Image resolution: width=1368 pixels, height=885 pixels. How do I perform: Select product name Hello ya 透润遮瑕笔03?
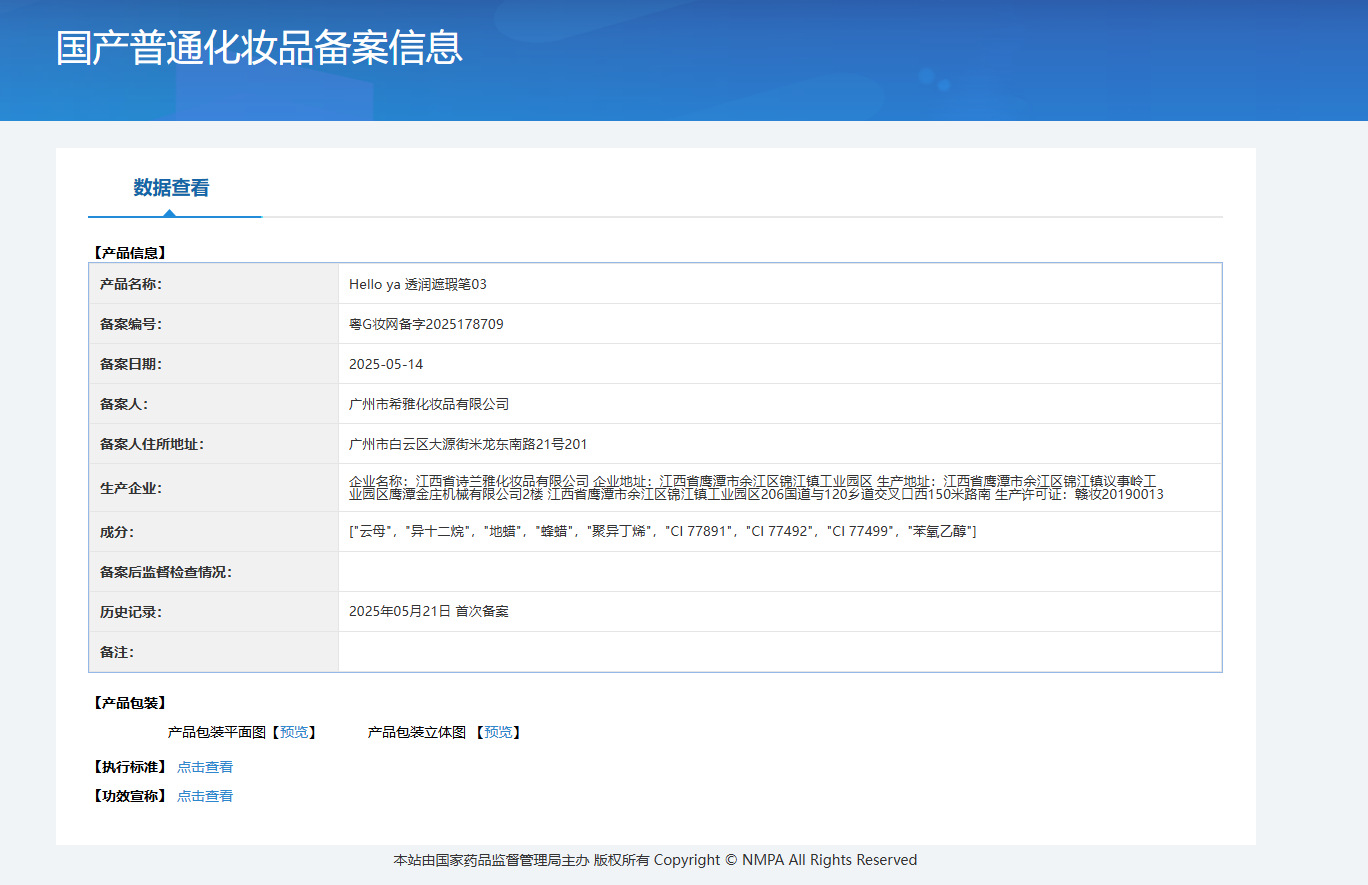pyautogui.click(x=418, y=285)
